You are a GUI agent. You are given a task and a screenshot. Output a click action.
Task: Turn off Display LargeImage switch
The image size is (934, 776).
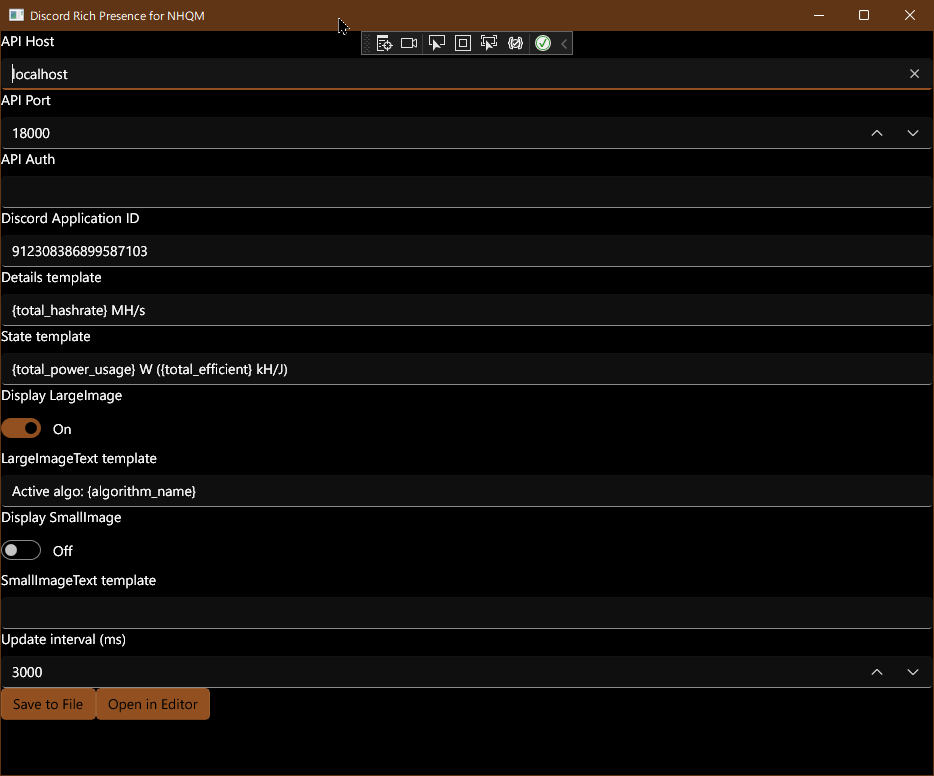21,428
